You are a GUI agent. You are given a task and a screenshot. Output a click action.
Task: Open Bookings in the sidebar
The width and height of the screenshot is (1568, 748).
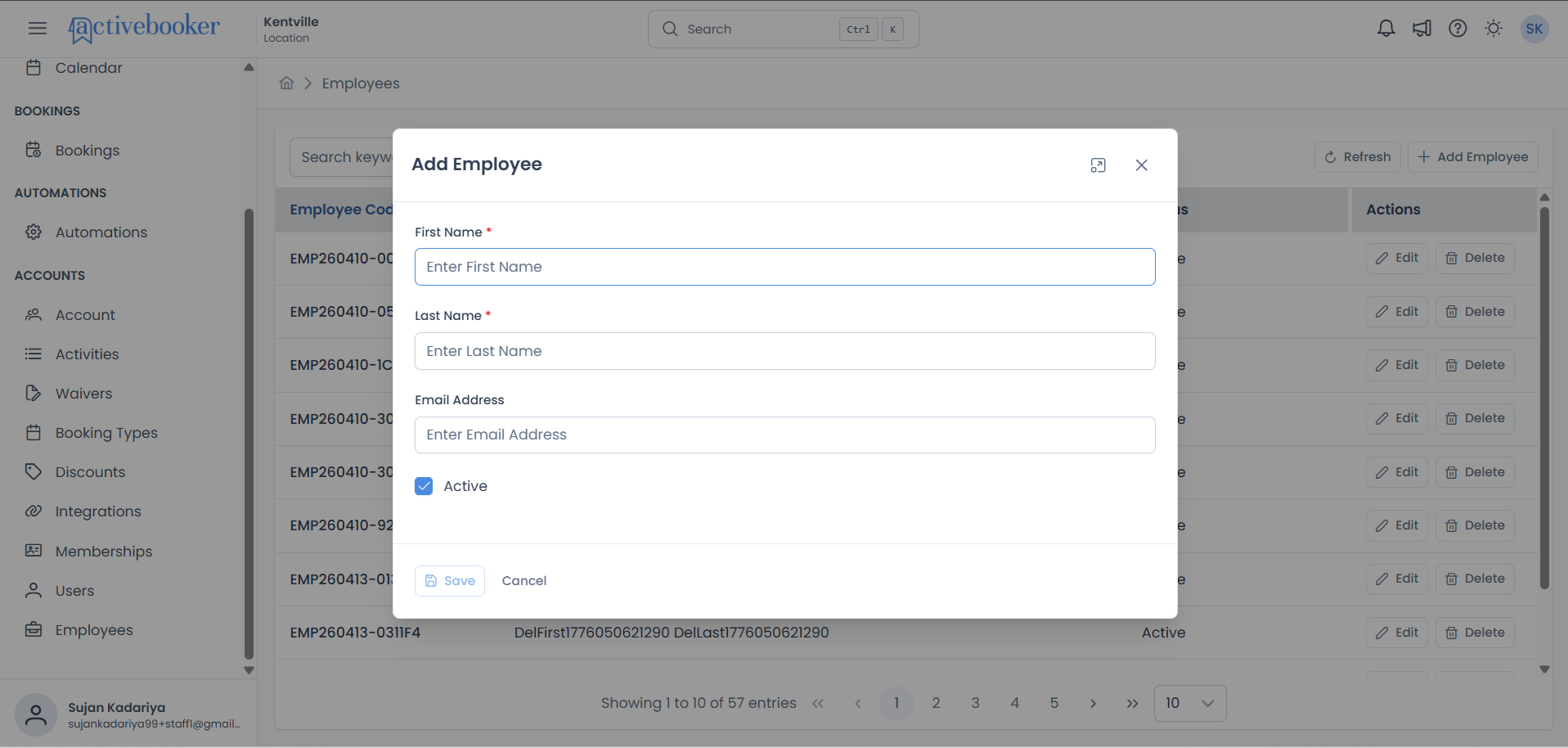point(87,151)
